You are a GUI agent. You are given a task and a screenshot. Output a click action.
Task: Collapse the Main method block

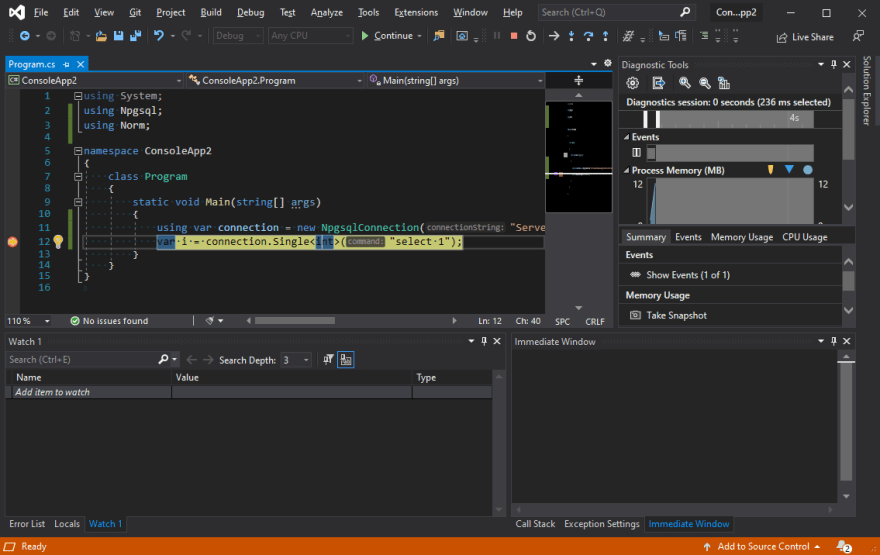[x=78, y=202]
